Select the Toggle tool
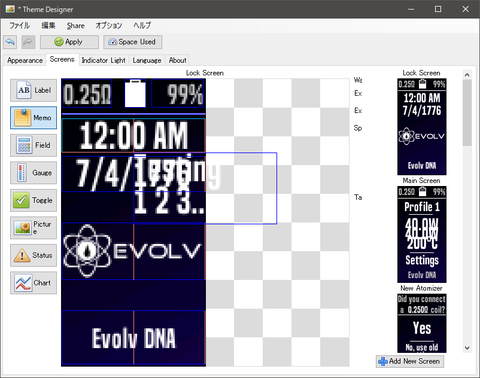The height and width of the screenshot is (378, 480). [x=33, y=200]
